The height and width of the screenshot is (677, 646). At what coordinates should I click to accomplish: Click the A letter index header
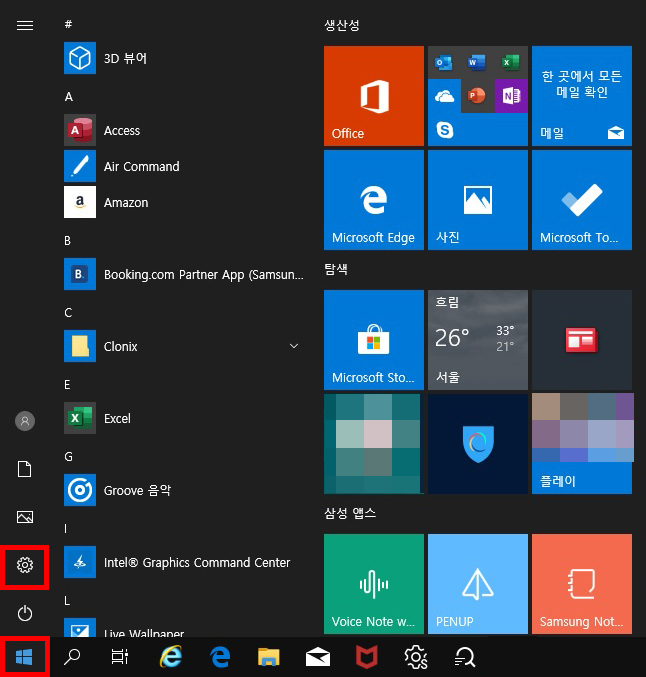(69, 96)
